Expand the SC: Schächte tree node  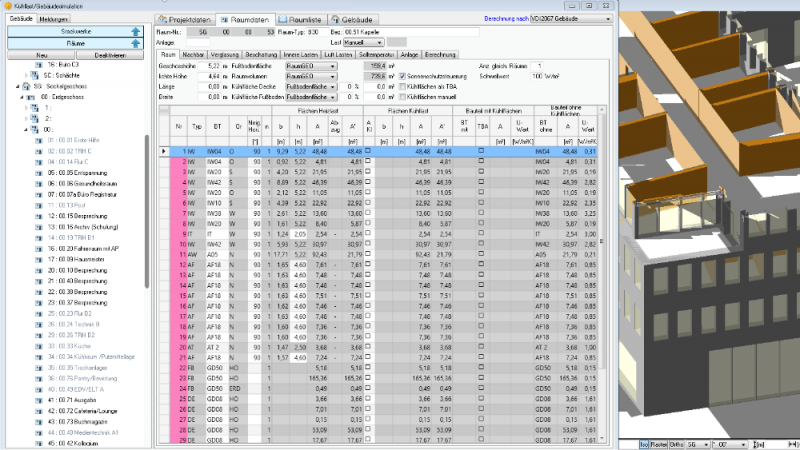click(26, 74)
